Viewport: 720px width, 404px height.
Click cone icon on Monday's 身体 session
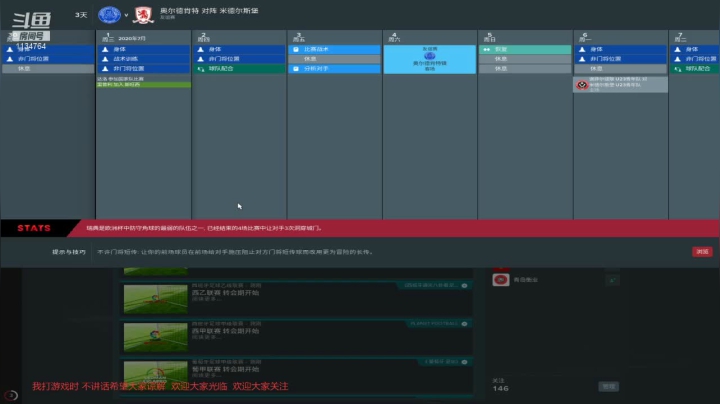tap(582, 49)
